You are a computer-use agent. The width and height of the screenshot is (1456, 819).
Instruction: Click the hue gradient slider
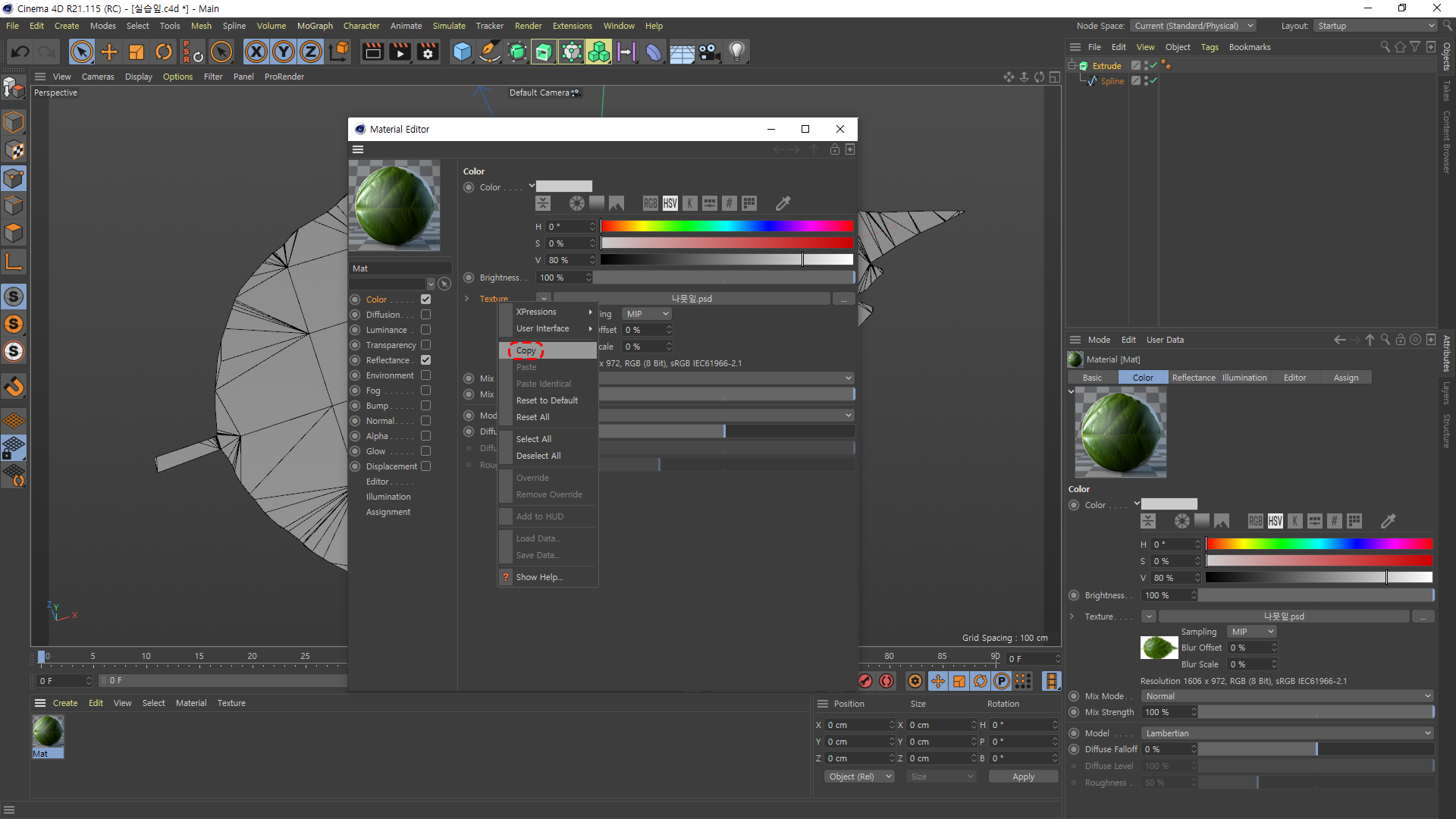pyautogui.click(x=726, y=227)
